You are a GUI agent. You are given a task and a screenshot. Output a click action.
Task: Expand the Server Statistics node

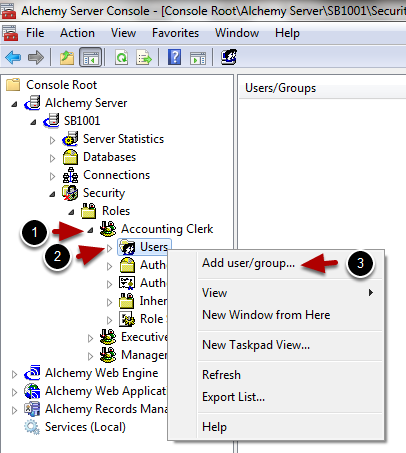tap(52, 140)
